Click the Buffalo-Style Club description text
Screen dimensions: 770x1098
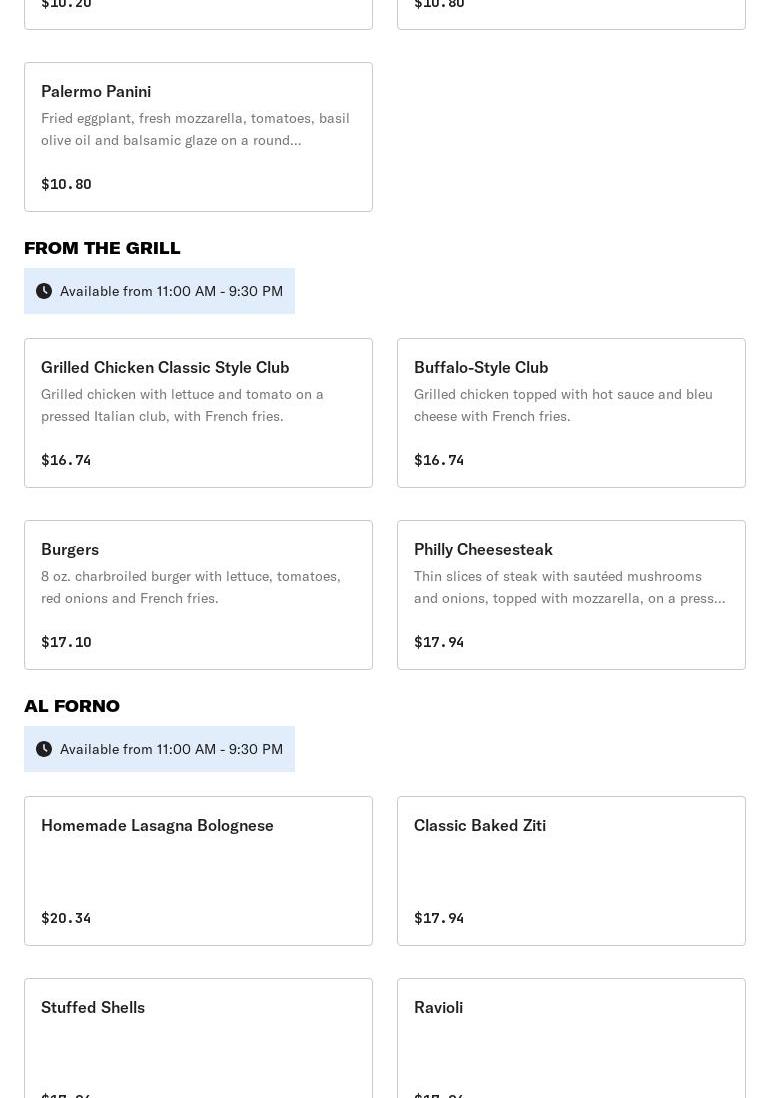[x=563, y=405]
